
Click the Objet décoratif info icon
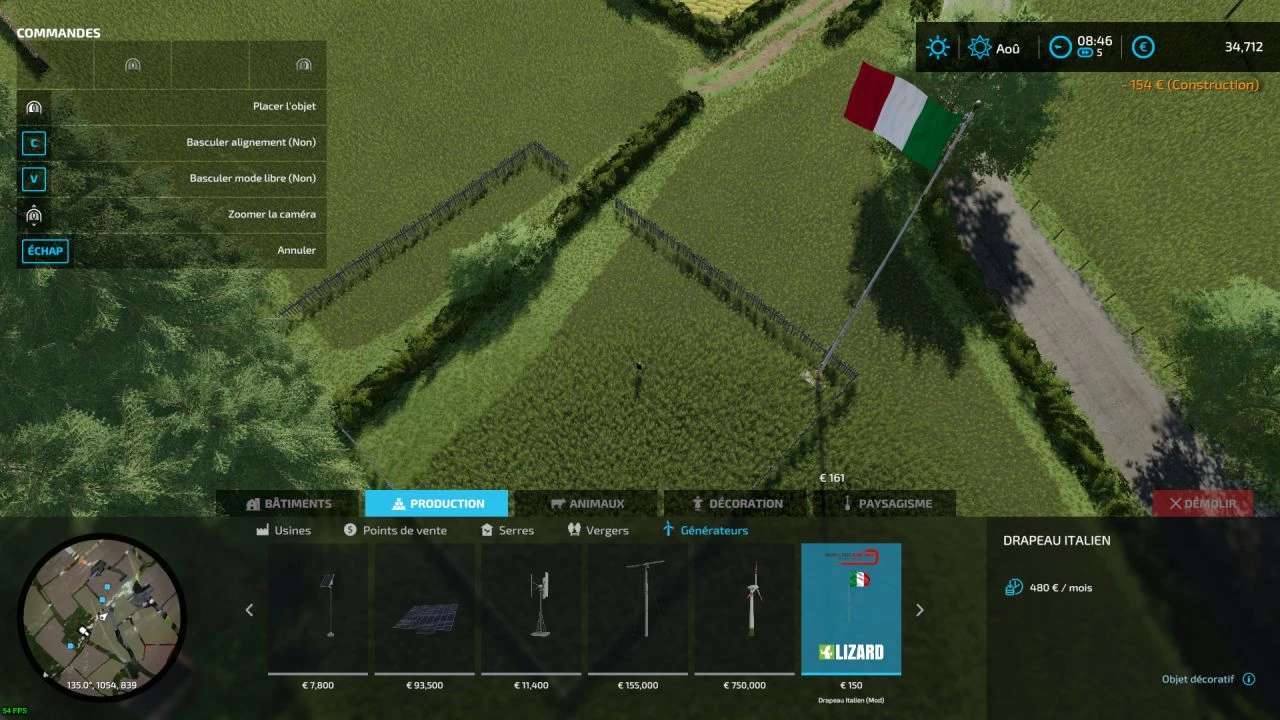coord(1248,679)
